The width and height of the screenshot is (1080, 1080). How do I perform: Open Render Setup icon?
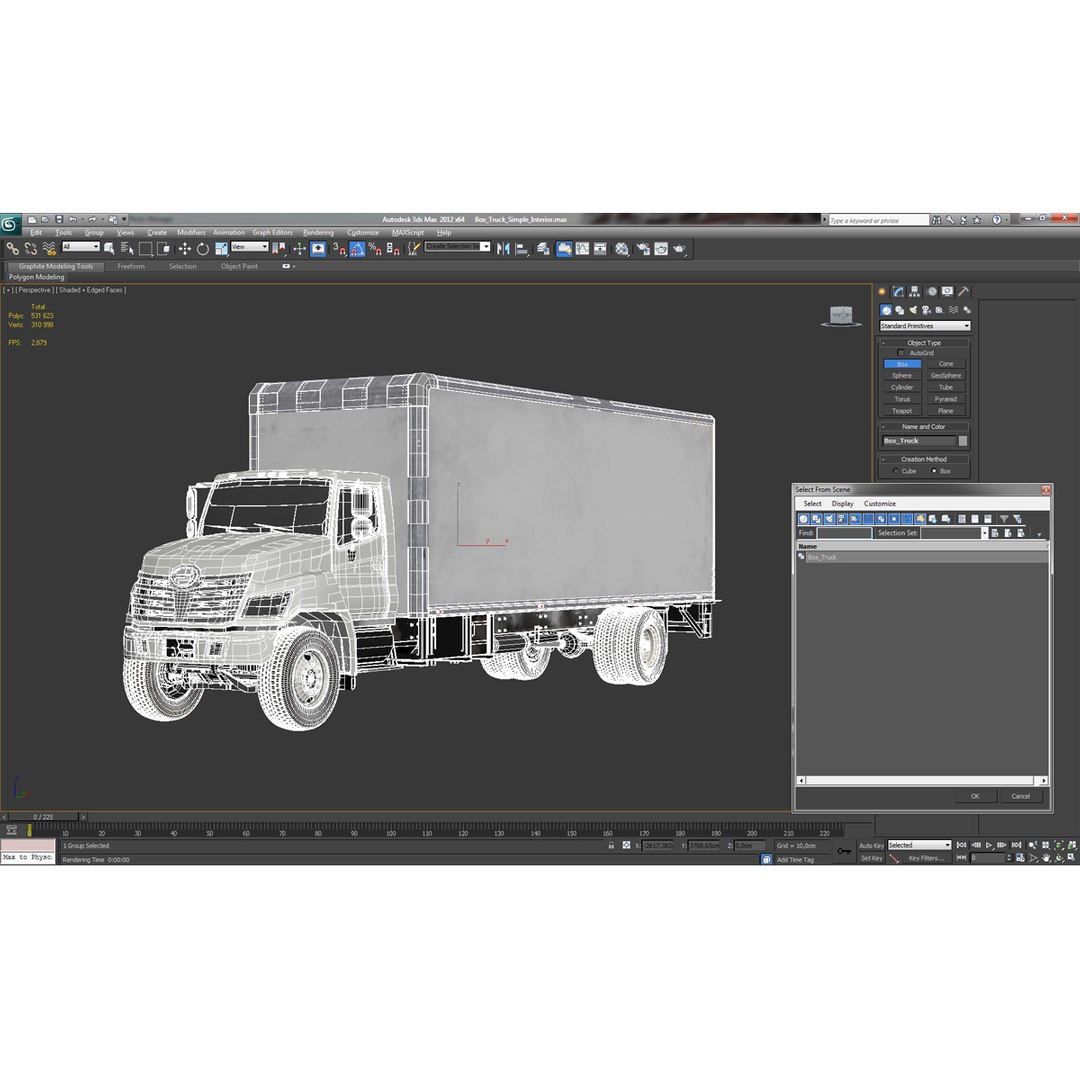[x=643, y=249]
